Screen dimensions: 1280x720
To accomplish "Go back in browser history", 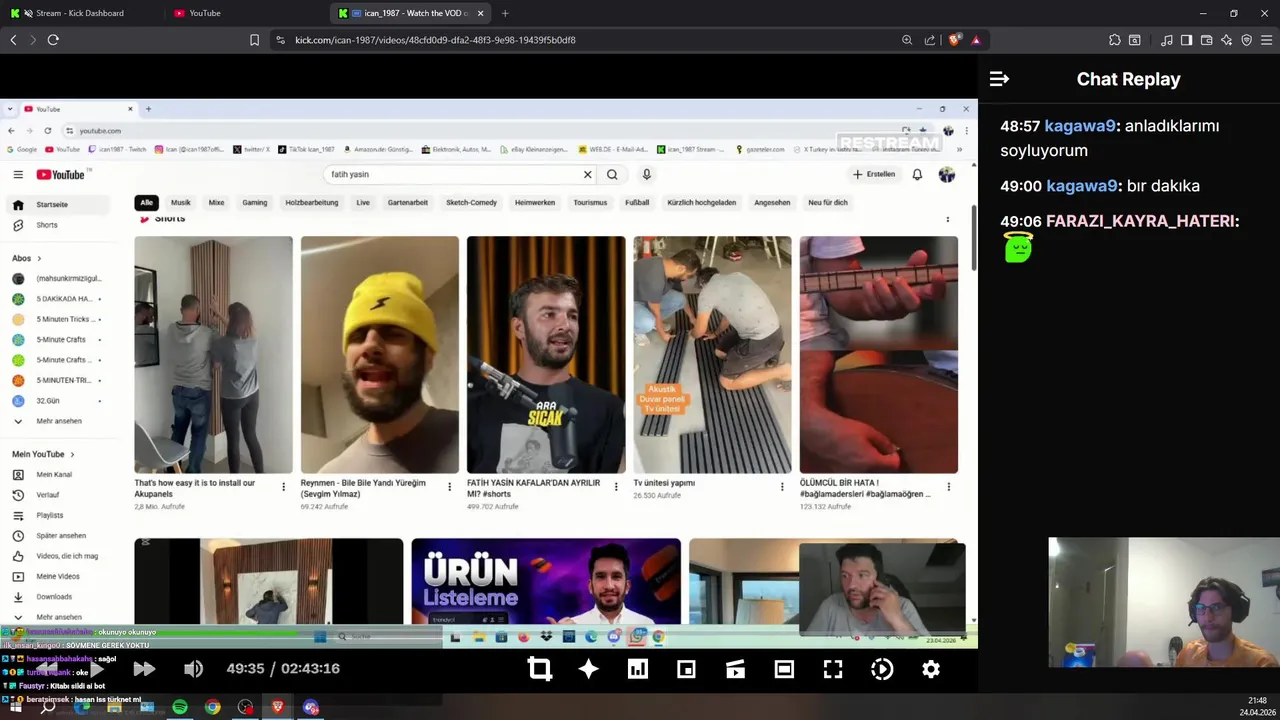I will click(13, 40).
